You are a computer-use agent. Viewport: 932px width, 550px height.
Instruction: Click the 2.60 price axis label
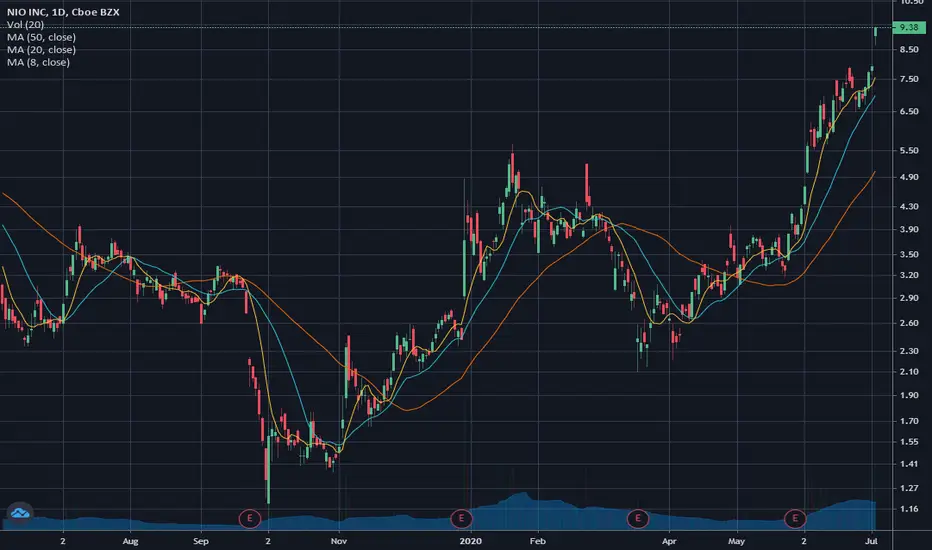[x=909, y=323]
